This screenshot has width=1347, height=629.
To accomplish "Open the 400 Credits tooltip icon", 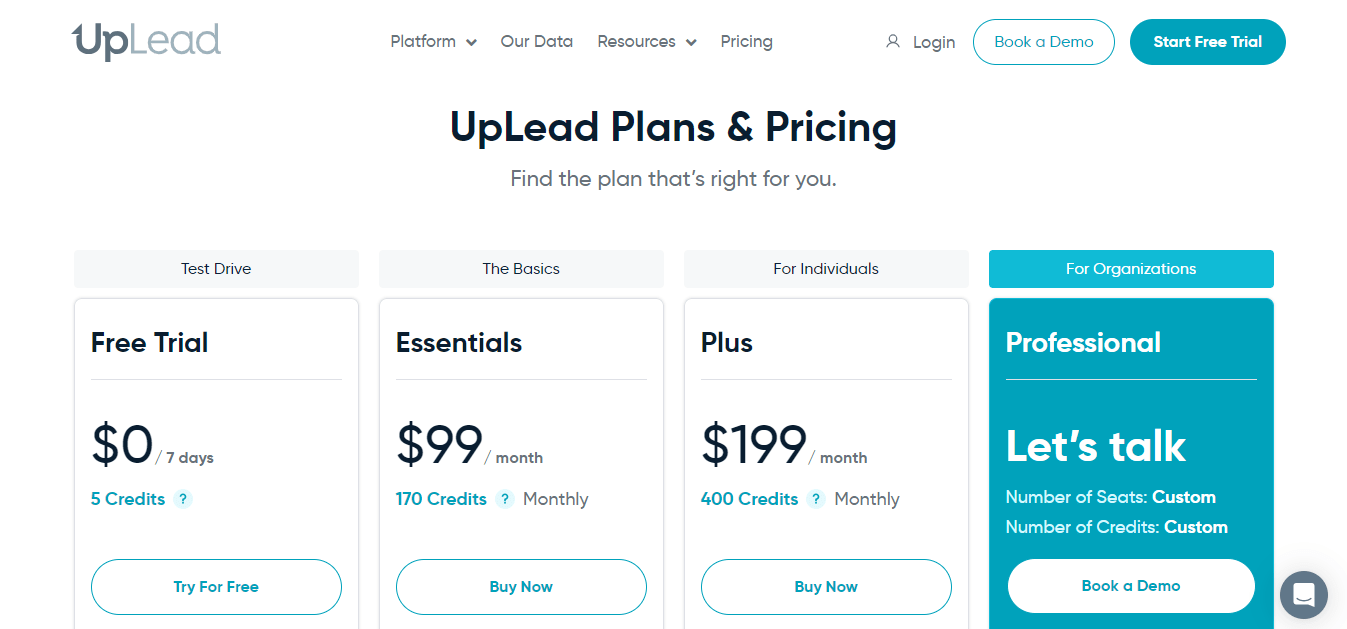I will (815, 499).
